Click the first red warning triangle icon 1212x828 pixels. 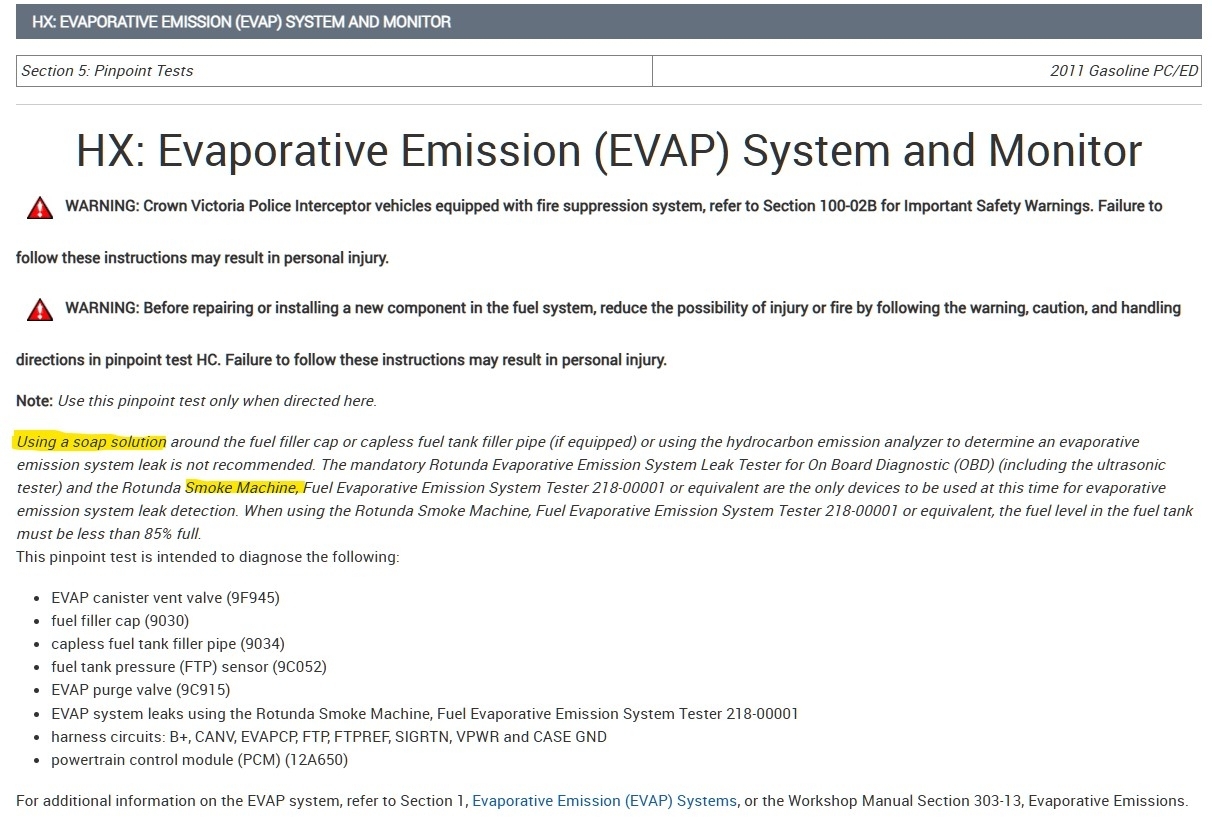(x=39, y=208)
